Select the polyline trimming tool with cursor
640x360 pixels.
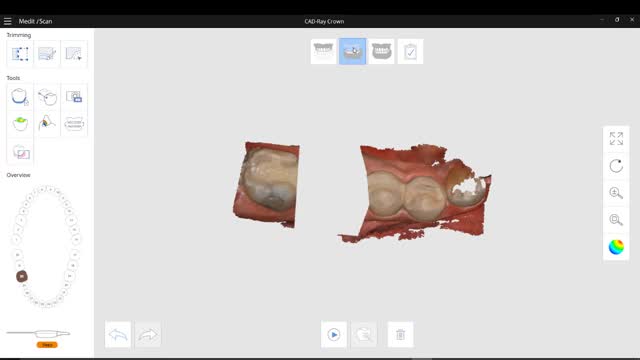tap(74, 53)
